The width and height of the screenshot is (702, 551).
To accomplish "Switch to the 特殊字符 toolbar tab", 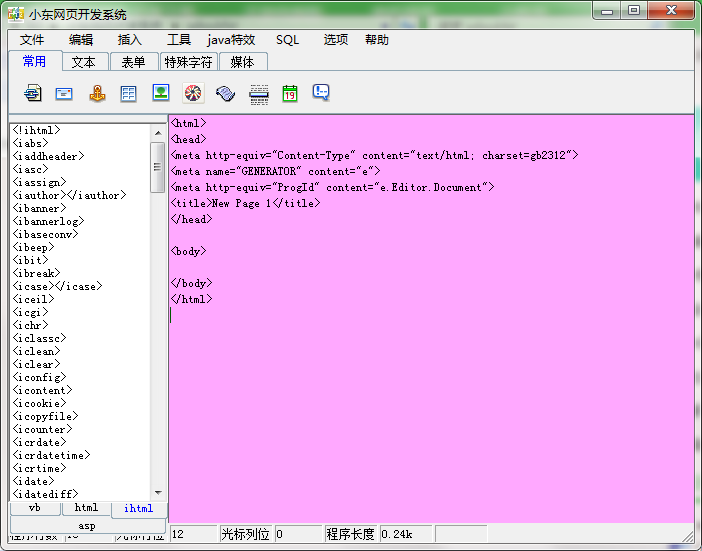I will point(188,62).
